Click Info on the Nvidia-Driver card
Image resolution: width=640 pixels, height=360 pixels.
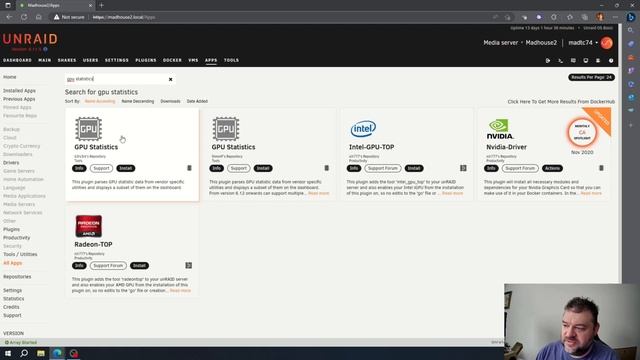coord(491,168)
